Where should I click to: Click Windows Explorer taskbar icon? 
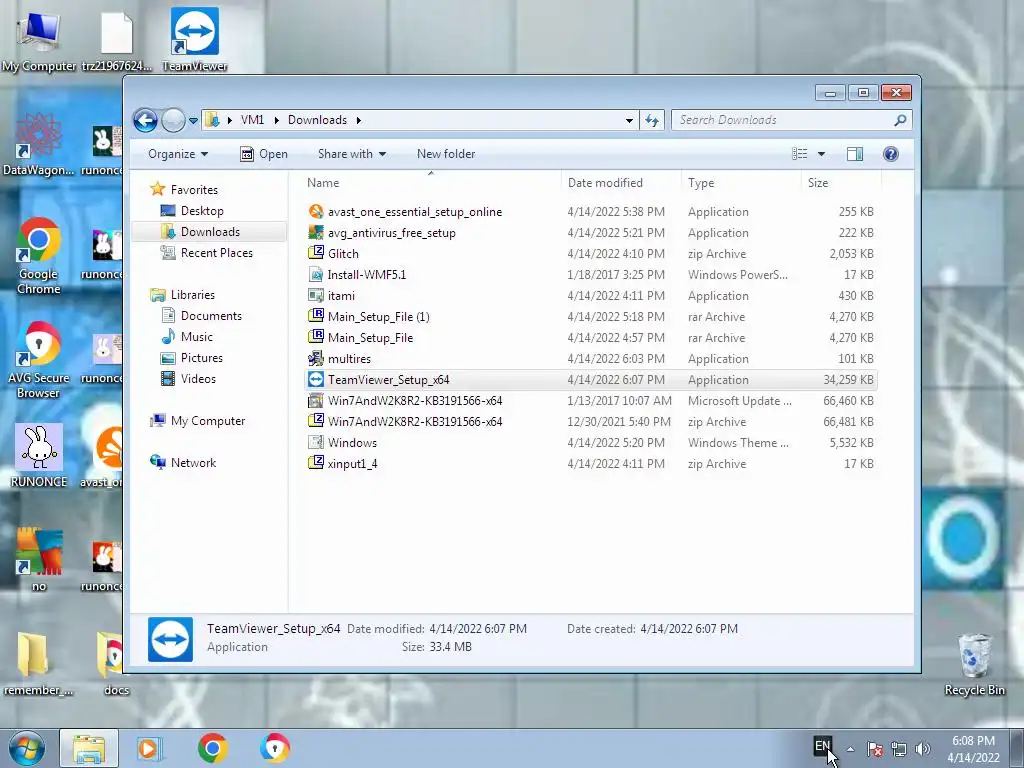click(89, 748)
